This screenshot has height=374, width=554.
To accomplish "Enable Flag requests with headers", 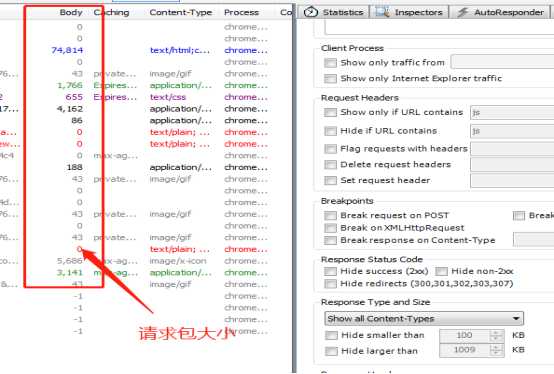I will [x=330, y=149].
